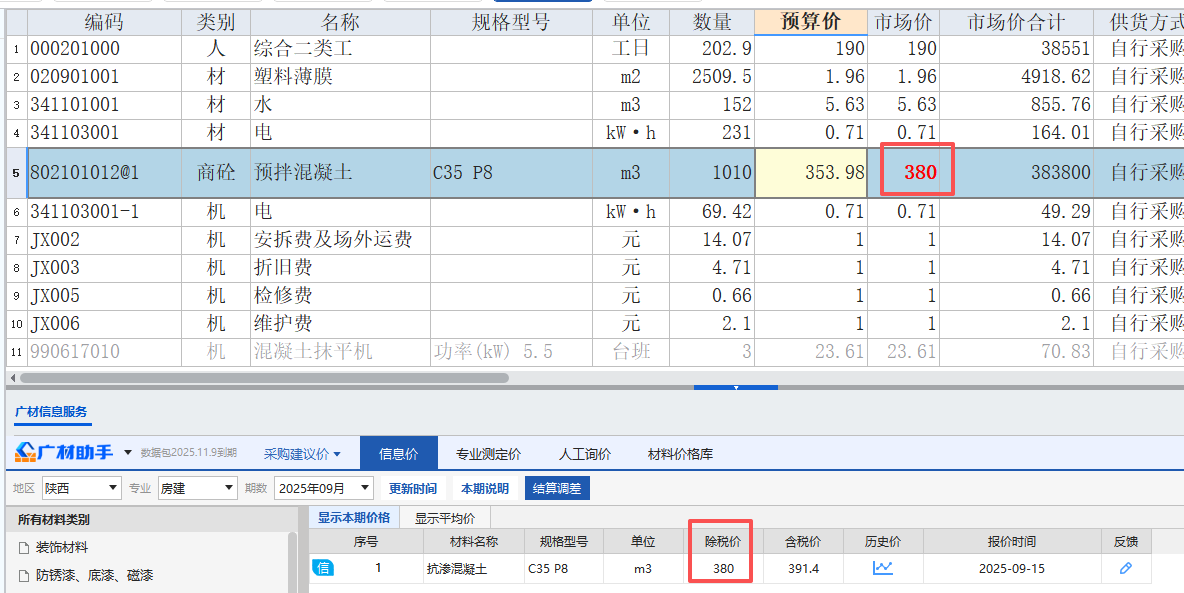Open the 地区 region dropdown showing 陕西
Image resolution: width=1184 pixels, height=593 pixels.
[x=114, y=488]
